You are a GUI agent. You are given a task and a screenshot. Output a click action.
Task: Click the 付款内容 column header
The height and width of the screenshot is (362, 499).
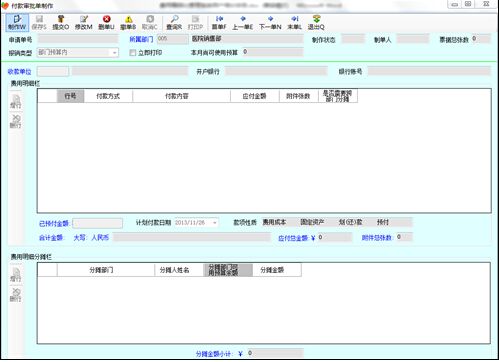(x=181, y=96)
